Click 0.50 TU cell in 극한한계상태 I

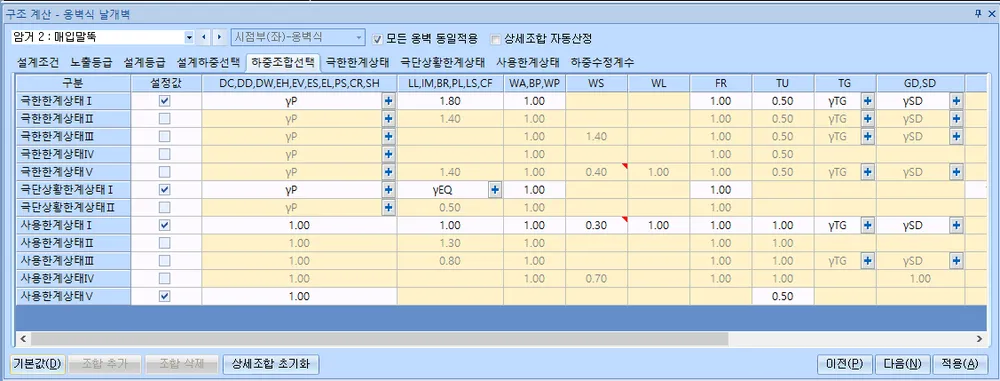[x=783, y=101]
